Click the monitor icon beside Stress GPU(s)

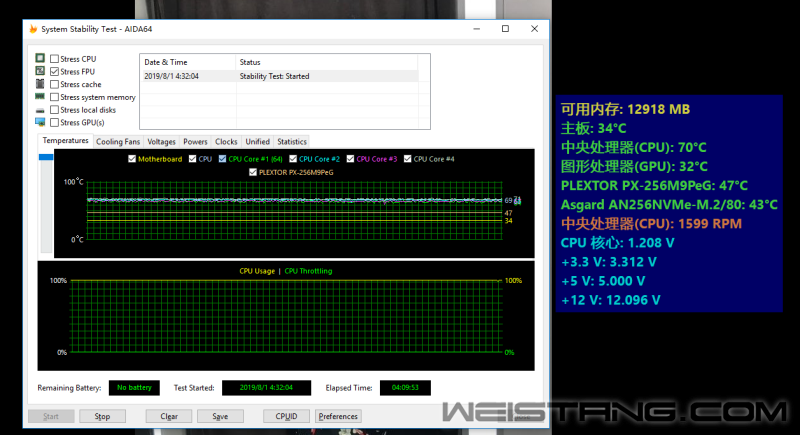[x=40, y=122]
